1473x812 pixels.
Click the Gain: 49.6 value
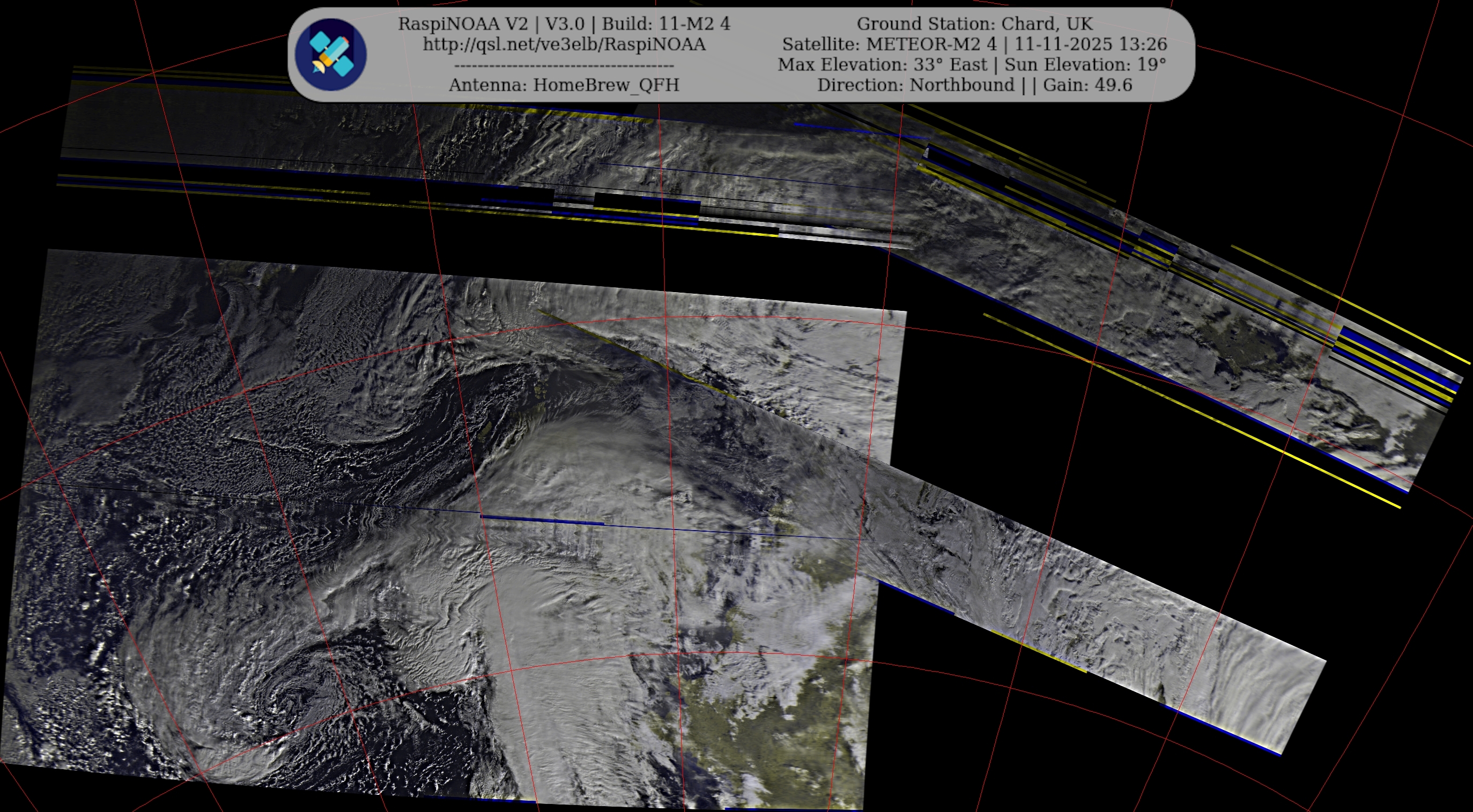[1087, 85]
